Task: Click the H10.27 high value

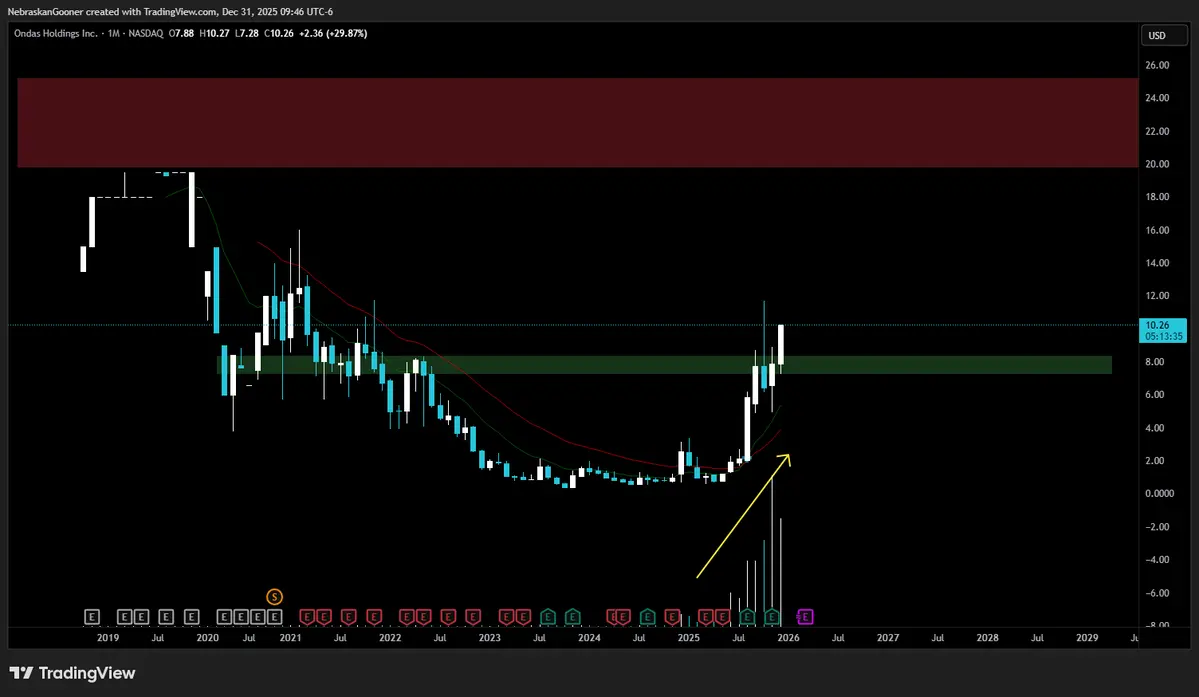Action: [x=214, y=34]
